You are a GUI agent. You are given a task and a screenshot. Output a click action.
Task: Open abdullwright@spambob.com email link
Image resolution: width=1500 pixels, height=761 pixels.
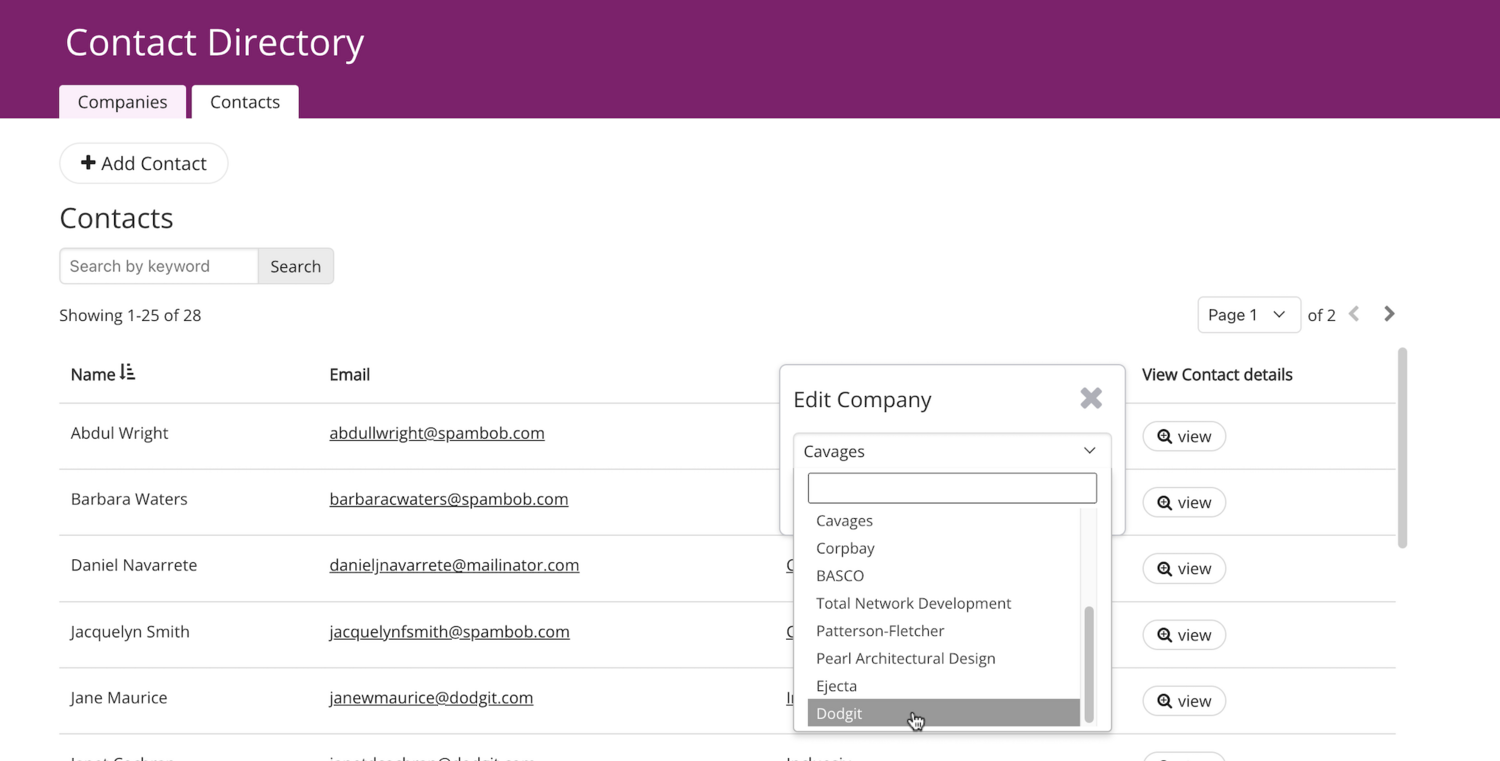point(437,433)
